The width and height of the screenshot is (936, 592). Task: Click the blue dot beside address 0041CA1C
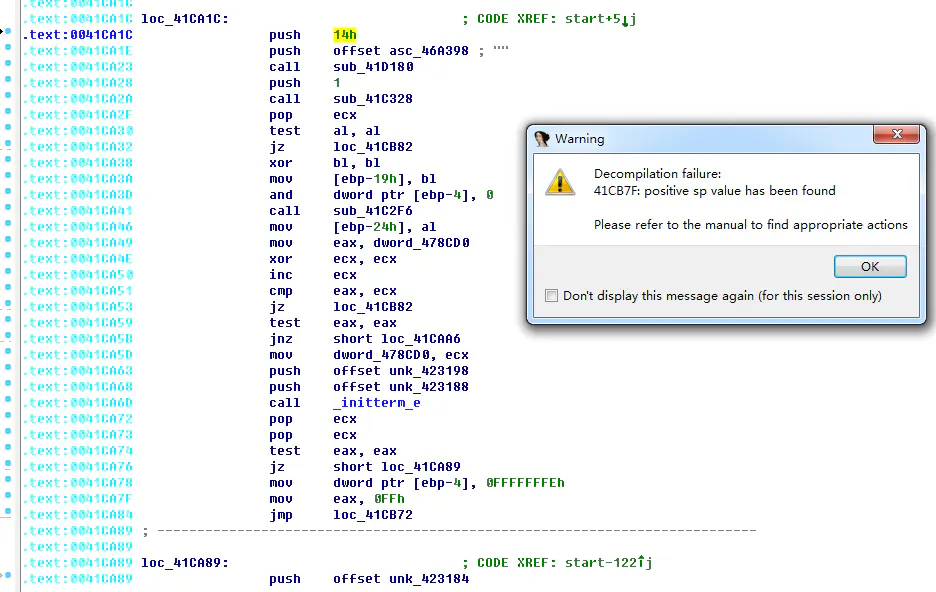click(x=8, y=34)
